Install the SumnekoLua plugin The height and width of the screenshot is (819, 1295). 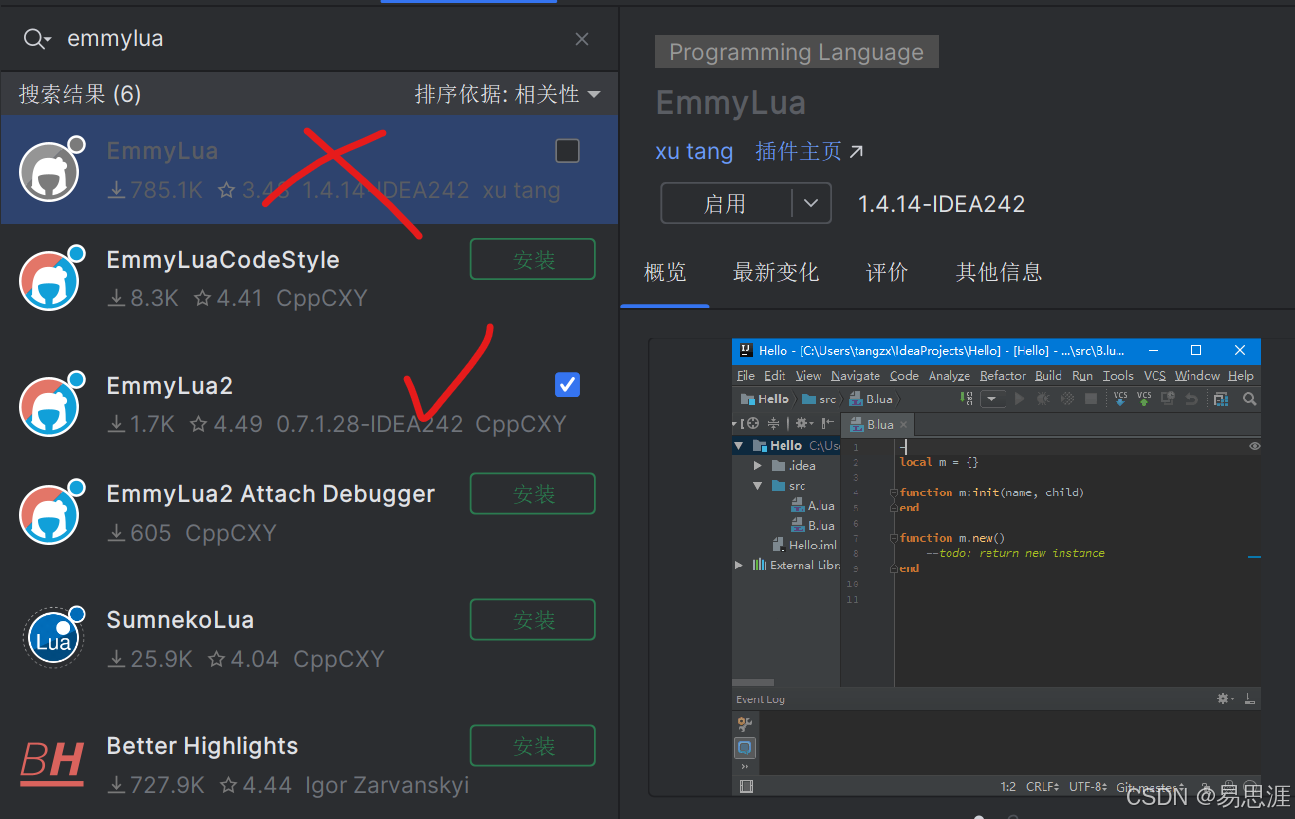[x=533, y=620]
